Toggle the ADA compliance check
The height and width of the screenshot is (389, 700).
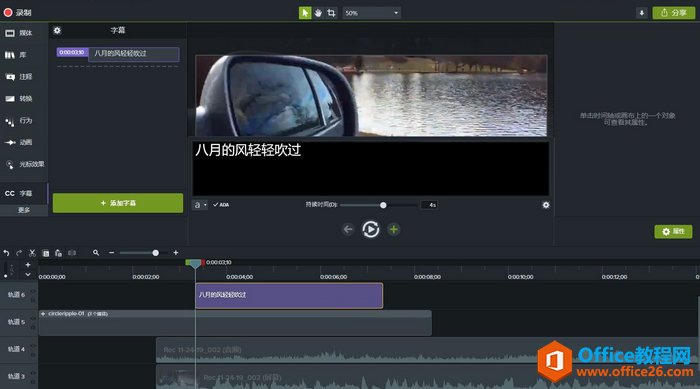coord(221,205)
